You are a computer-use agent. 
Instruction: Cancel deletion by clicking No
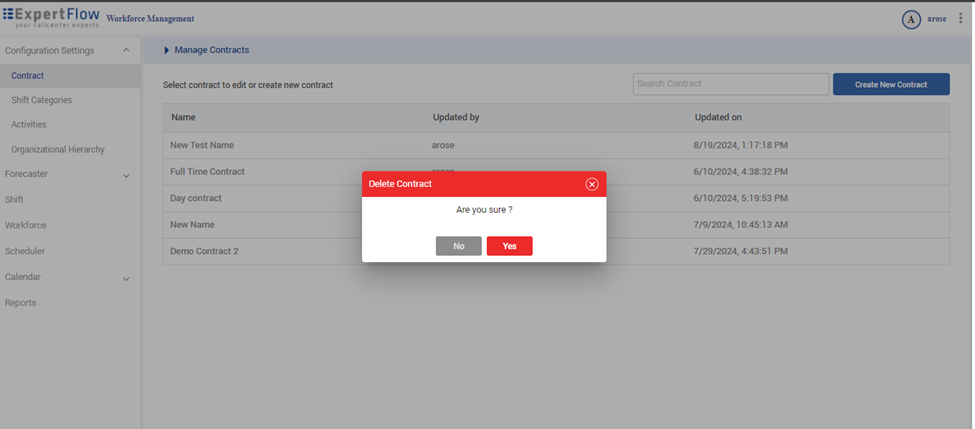(458, 246)
